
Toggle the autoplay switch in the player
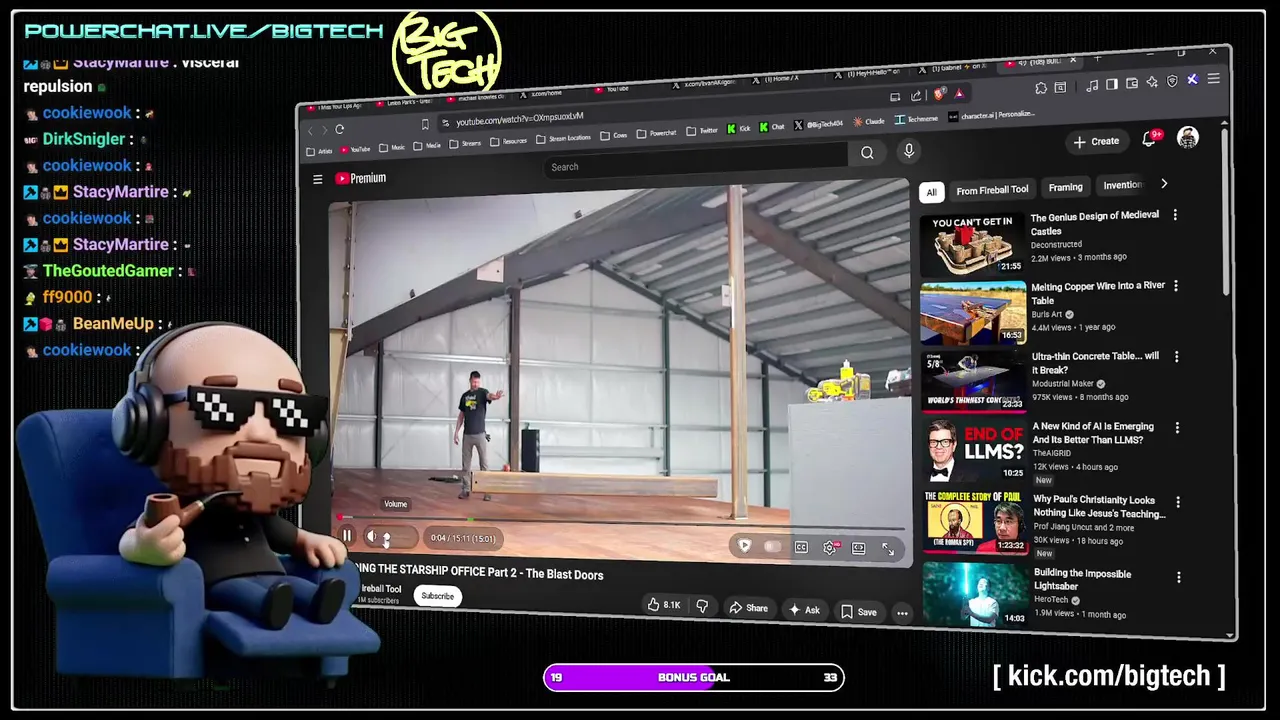click(772, 547)
